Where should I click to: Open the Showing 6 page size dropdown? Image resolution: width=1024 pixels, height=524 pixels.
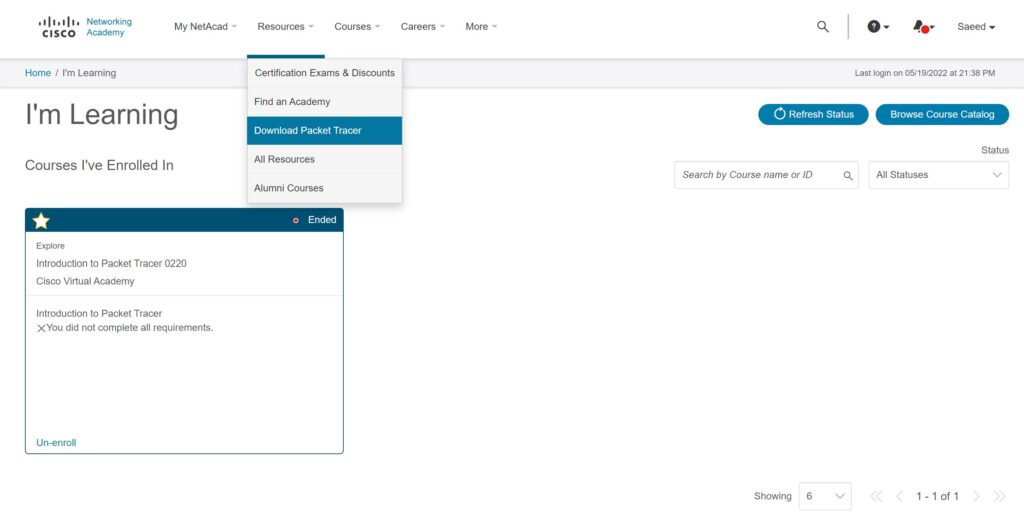tap(825, 496)
